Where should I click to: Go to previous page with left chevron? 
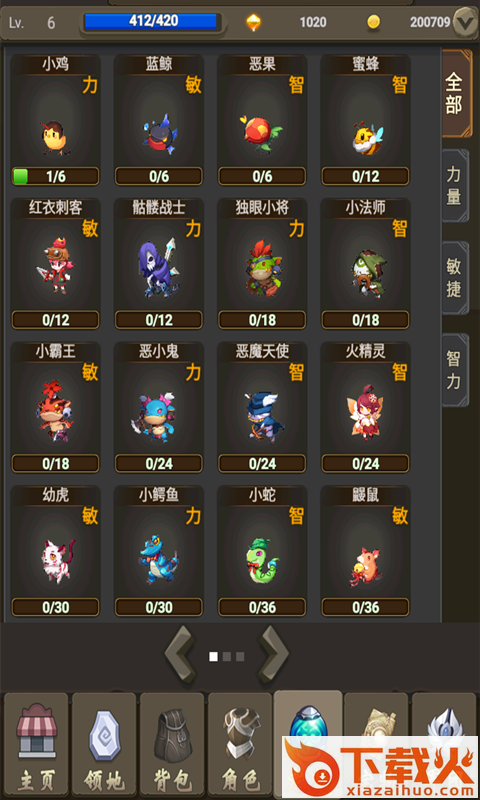pos(180,656)
